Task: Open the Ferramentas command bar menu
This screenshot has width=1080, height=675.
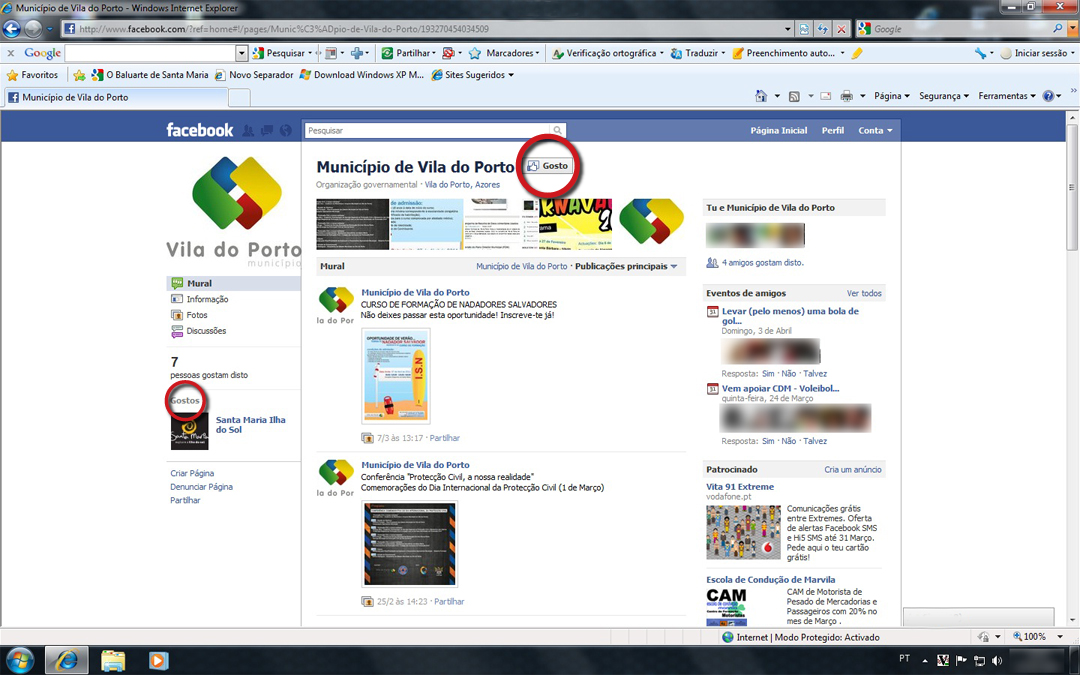Action: click(1007, 96)
